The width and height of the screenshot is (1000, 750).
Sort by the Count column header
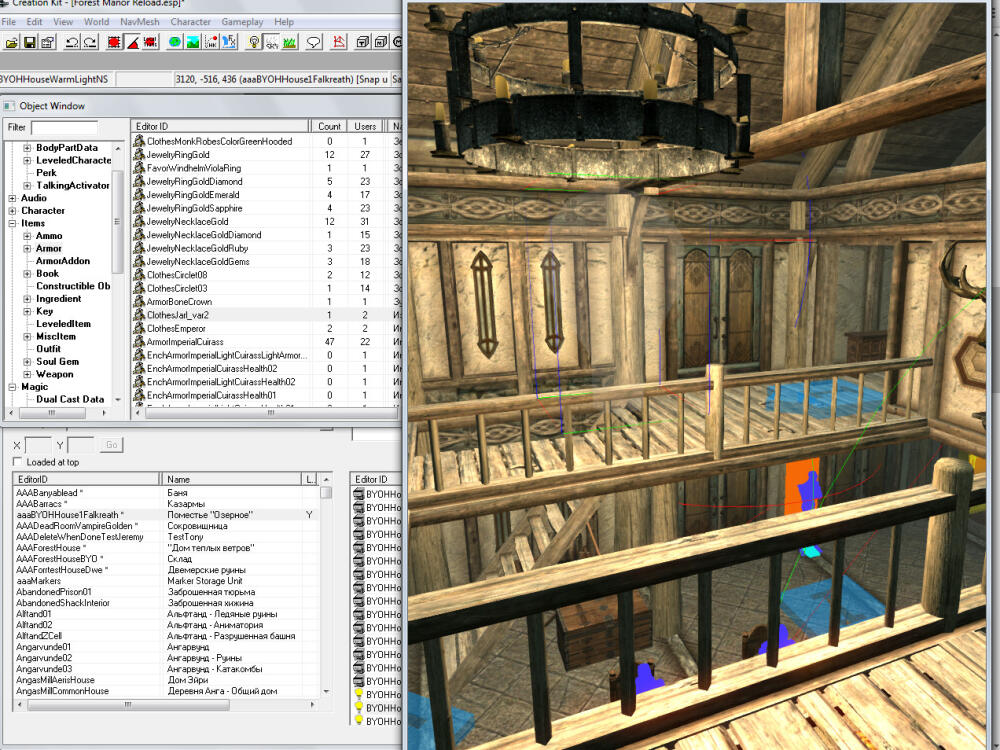pos(330,126)
